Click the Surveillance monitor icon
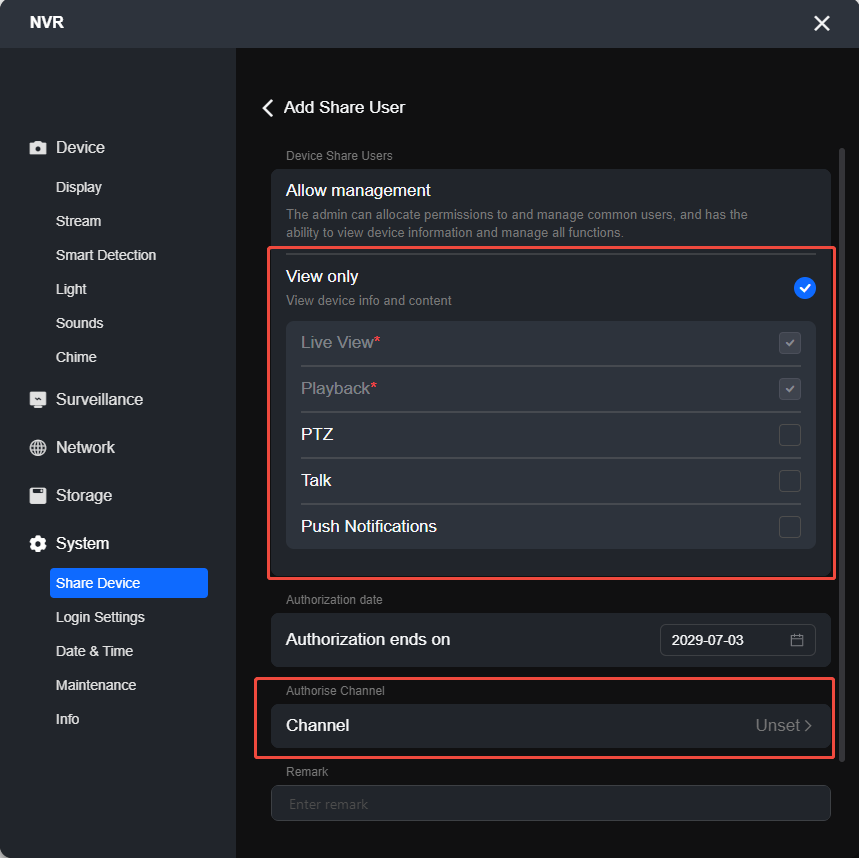Image resolution: width=859 pixels, height=858 pixels. tap(38, 400)
